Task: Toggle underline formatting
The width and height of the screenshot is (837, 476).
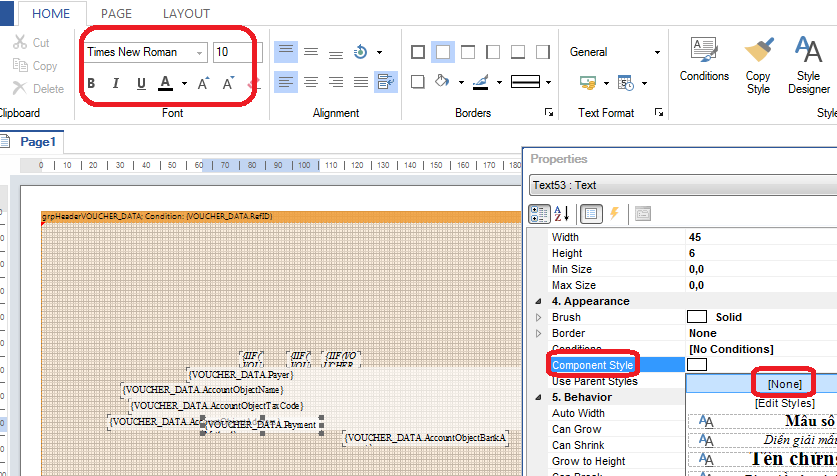Action: coord(141,83)
